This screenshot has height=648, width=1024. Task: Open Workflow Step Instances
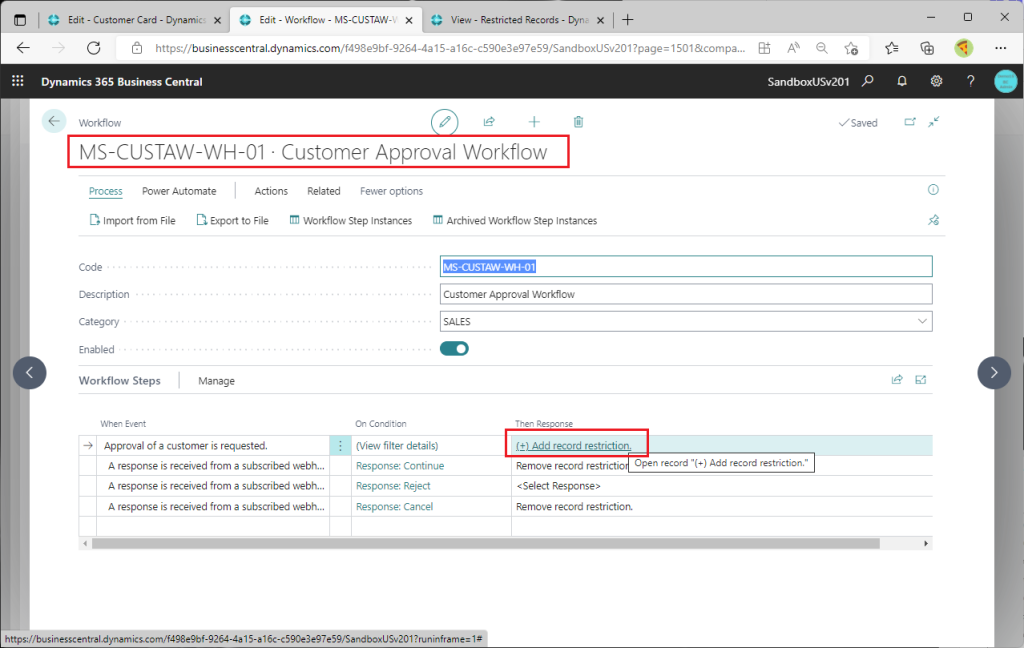pyautogui.click(x=351, y=221)
